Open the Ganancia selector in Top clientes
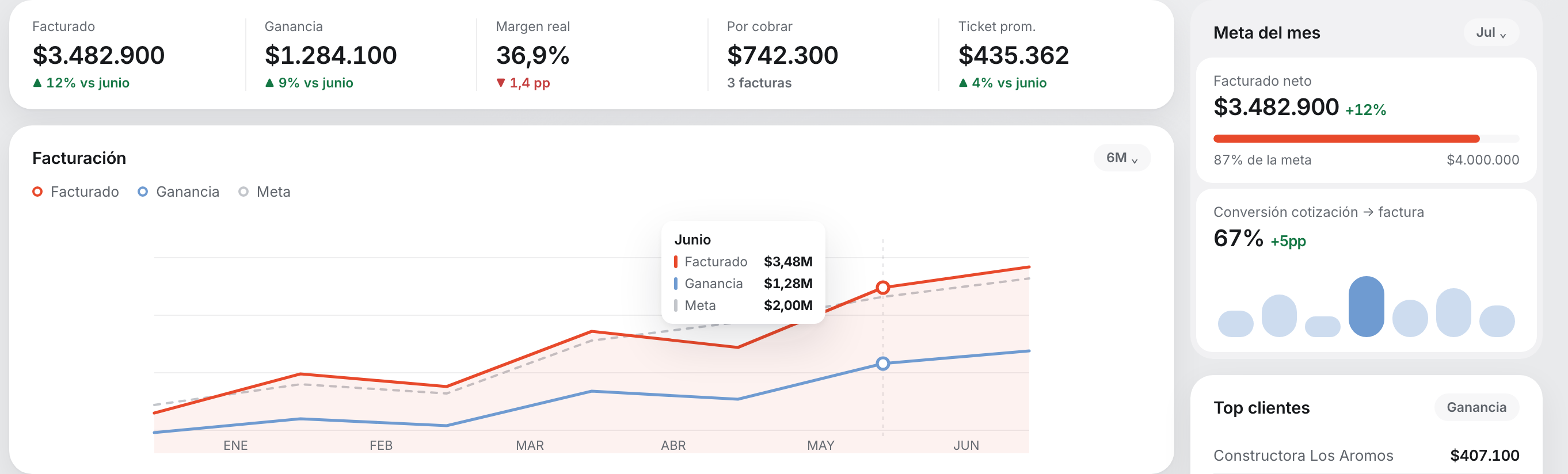Screen dimensions: 1568x474 tap(1476, 407)
